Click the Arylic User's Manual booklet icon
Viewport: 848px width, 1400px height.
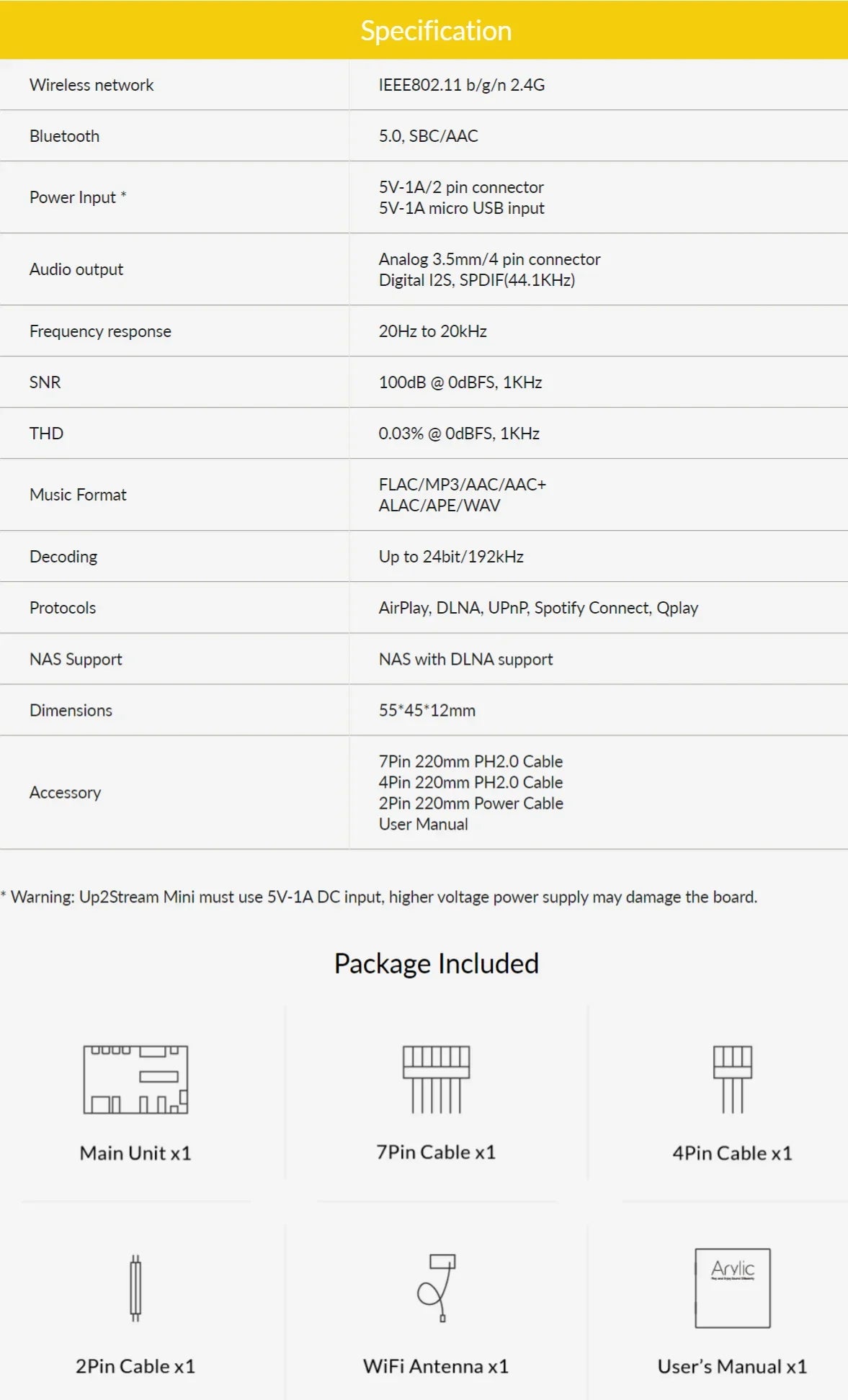[733, 1288]
